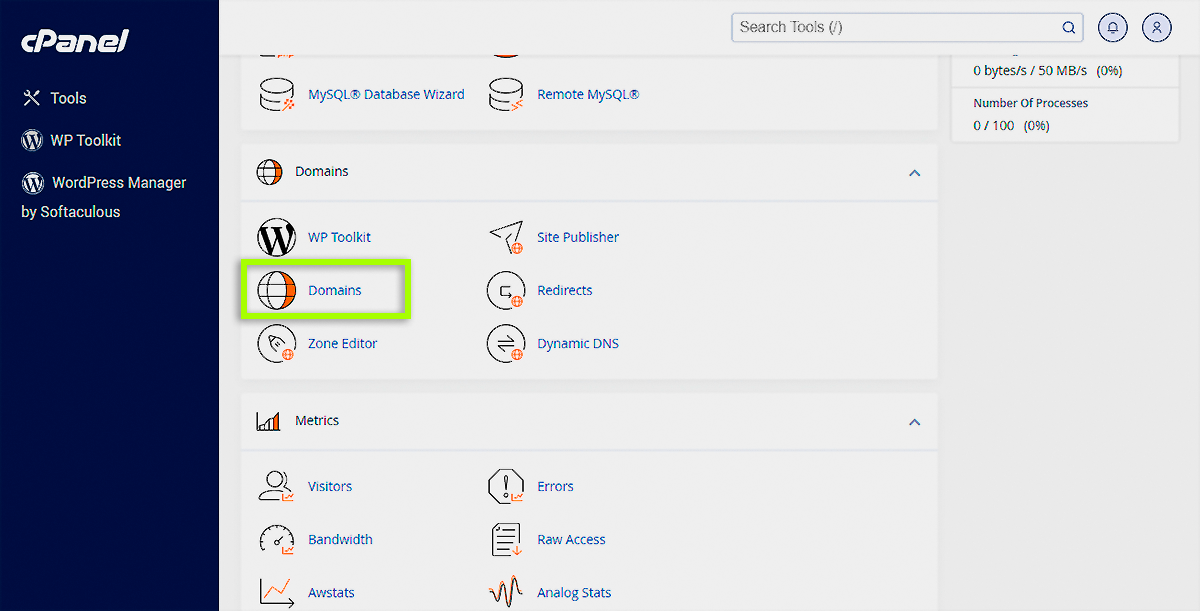Viewport: 1200px width, 611px height.
Task: Click the Domains section globe icon
Action: pyautogui.click(x=270, y=172)
